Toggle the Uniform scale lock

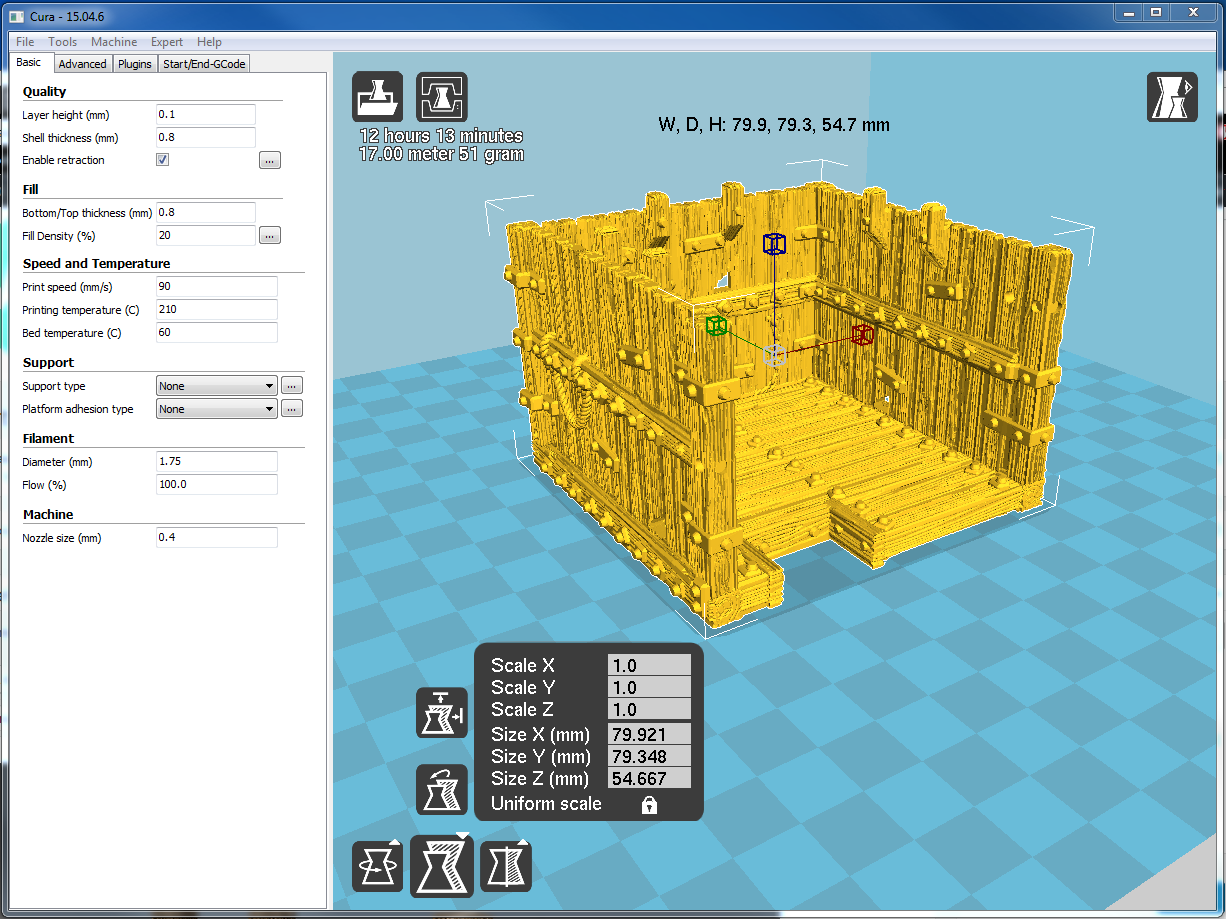pyautogui.click(x=649, y=805)
